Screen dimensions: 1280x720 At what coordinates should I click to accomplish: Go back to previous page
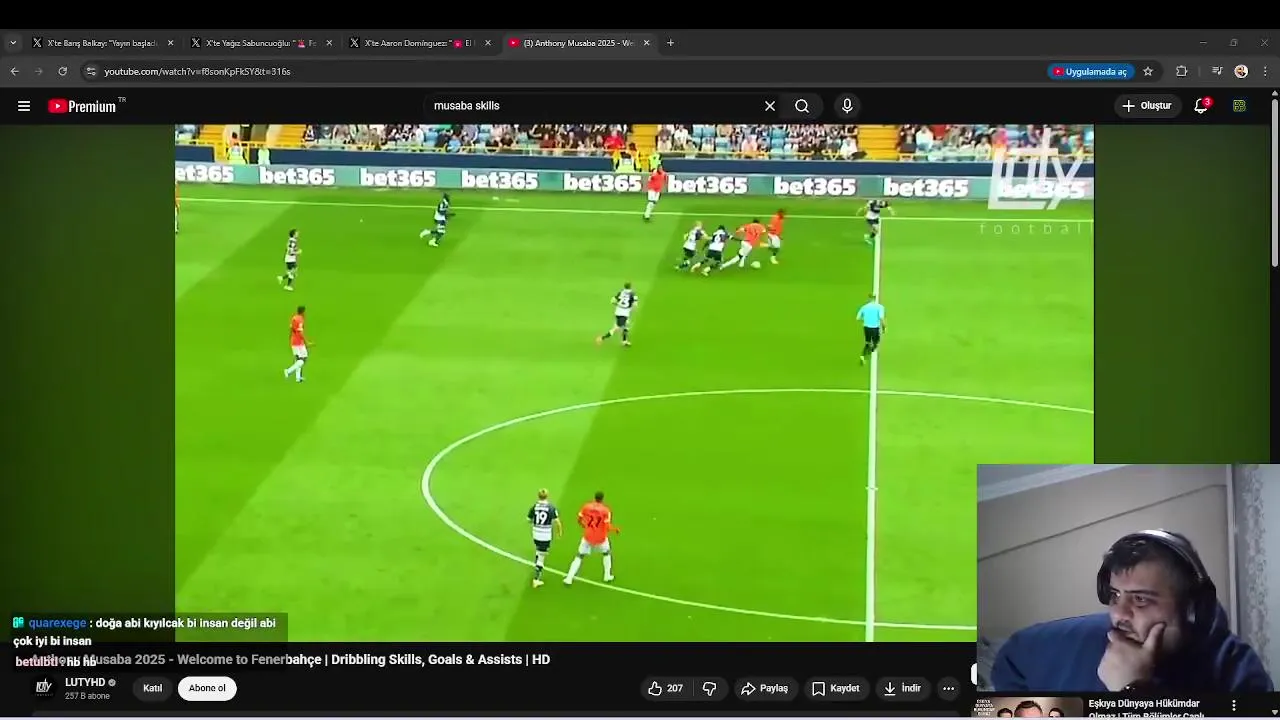click(14, 71)
